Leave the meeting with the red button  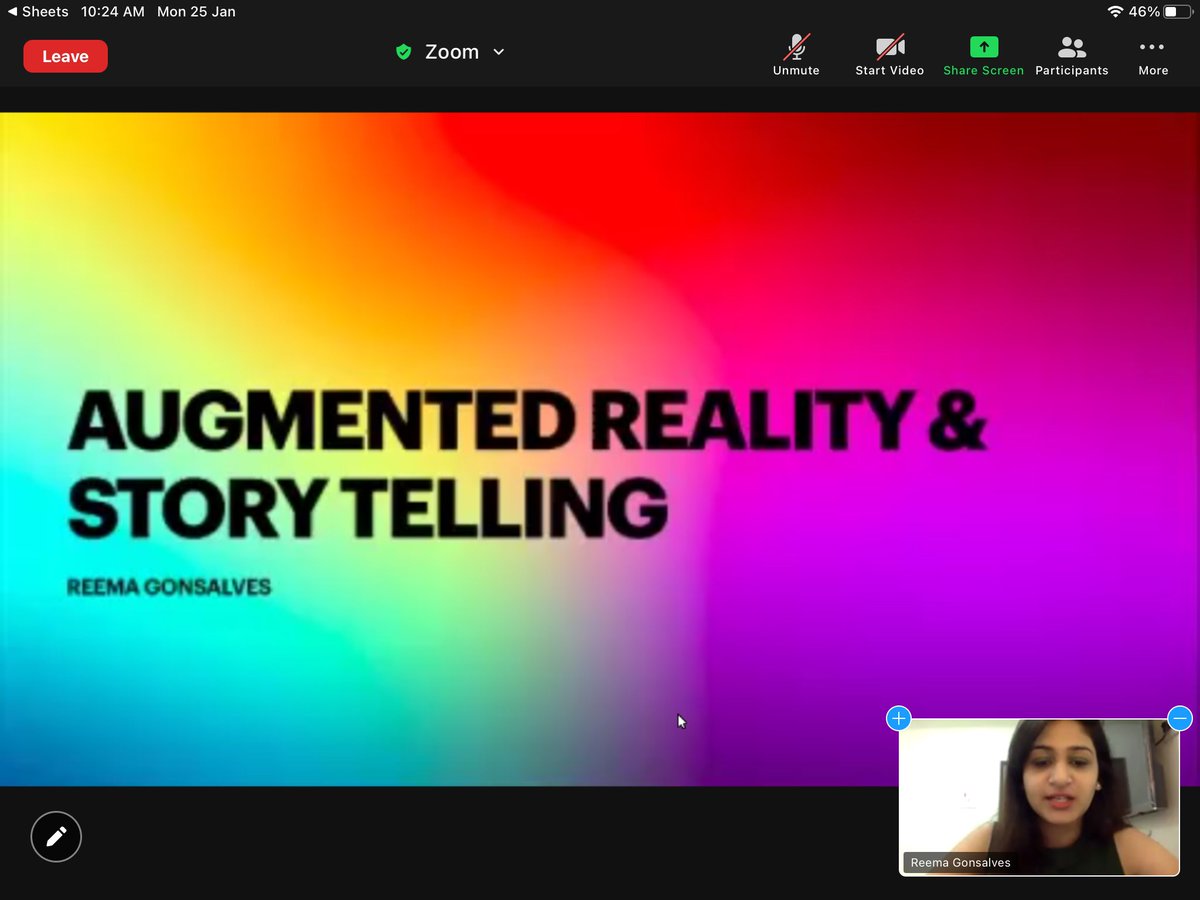[65, 56]
